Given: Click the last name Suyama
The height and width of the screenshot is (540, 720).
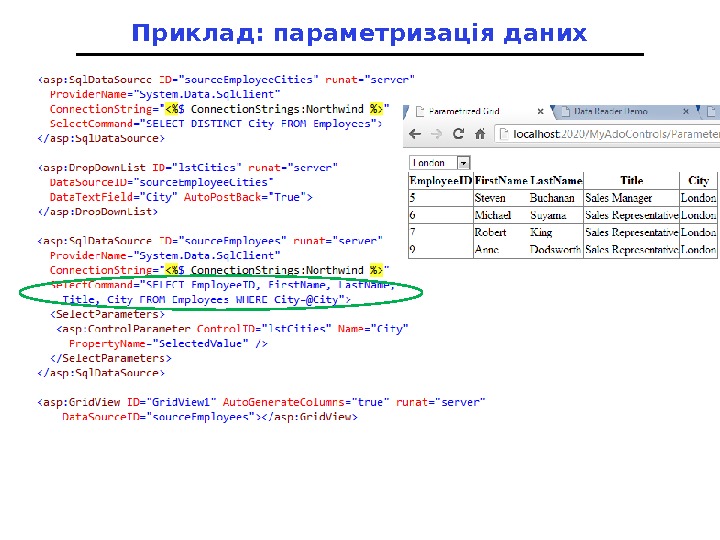Looking at the screenshot, I should [x=548, y=215].
